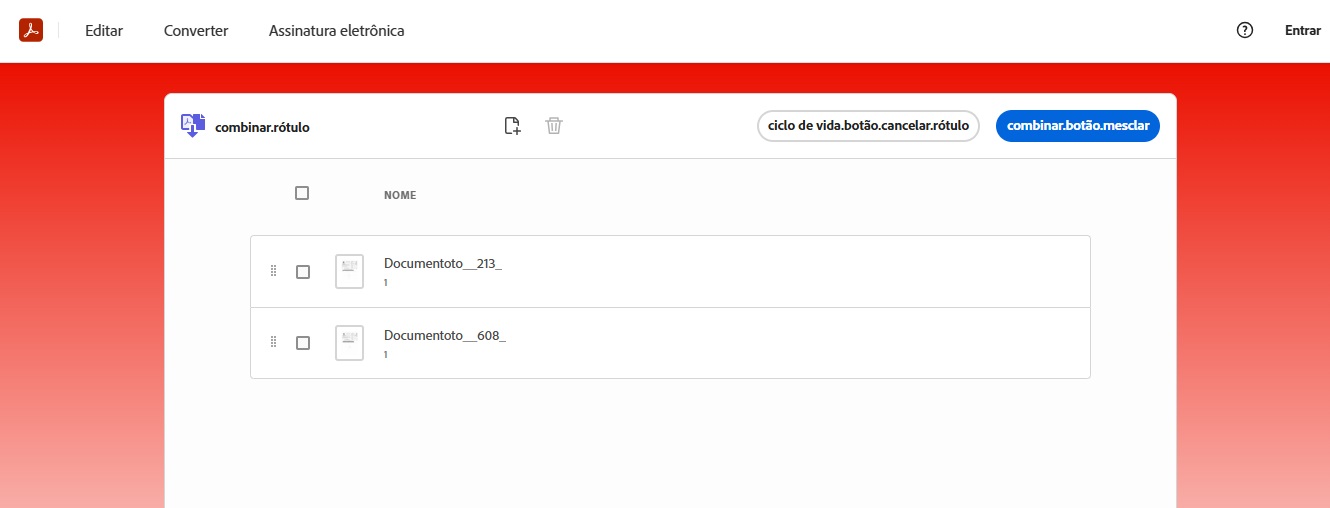Select the Documentoto__213_ thumbnail
The image size is (1330, 508).
click(349, 271)
